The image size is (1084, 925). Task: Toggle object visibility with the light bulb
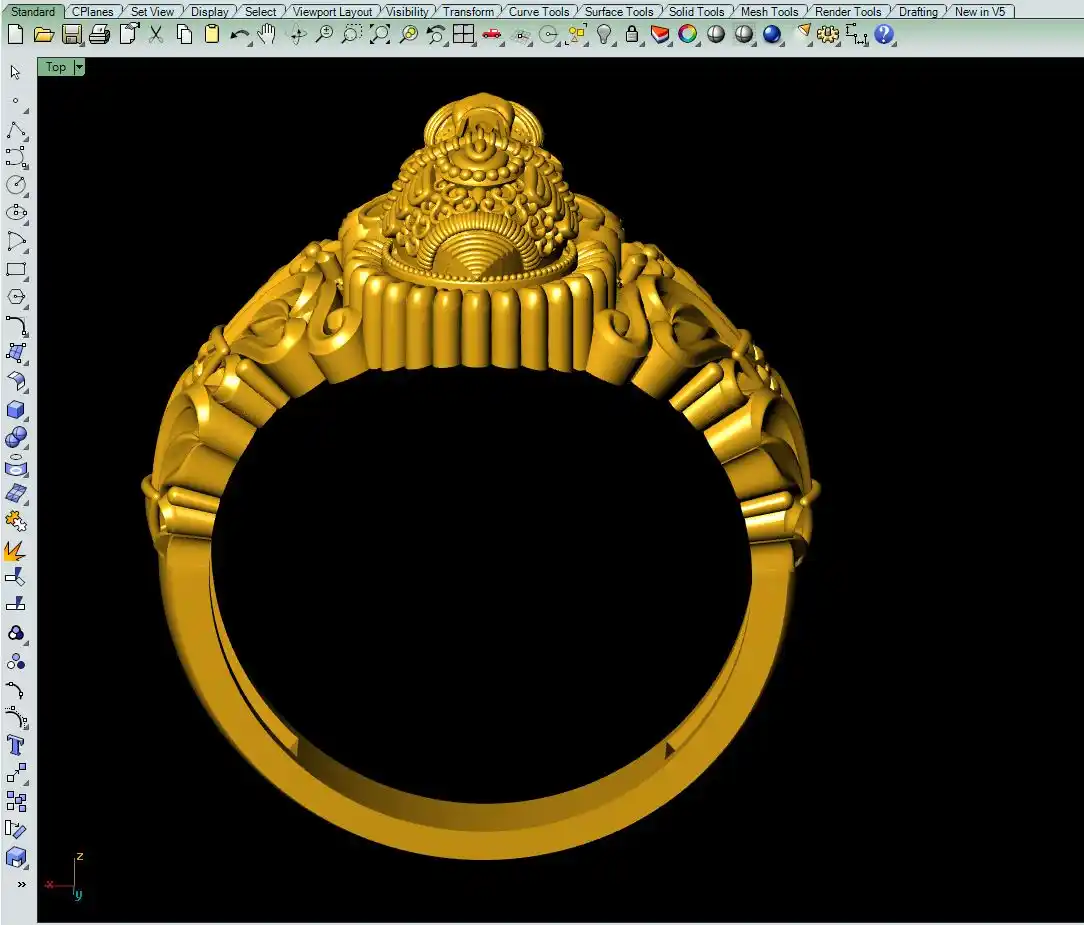click(x=604, y=35)
